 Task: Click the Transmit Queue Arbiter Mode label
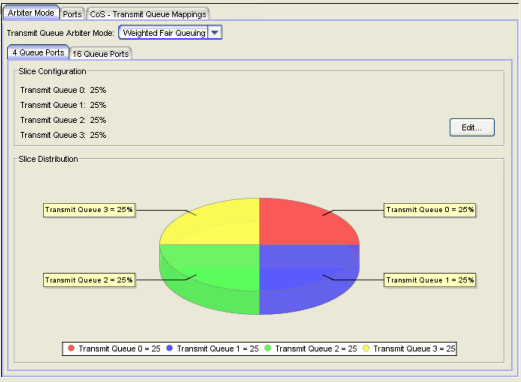60,33
